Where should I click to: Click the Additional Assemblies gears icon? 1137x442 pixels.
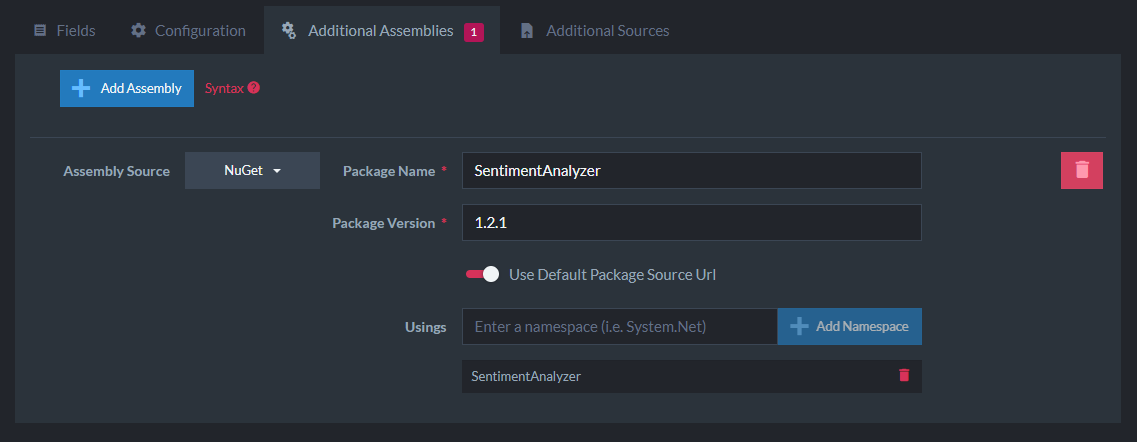click(289, 30)
